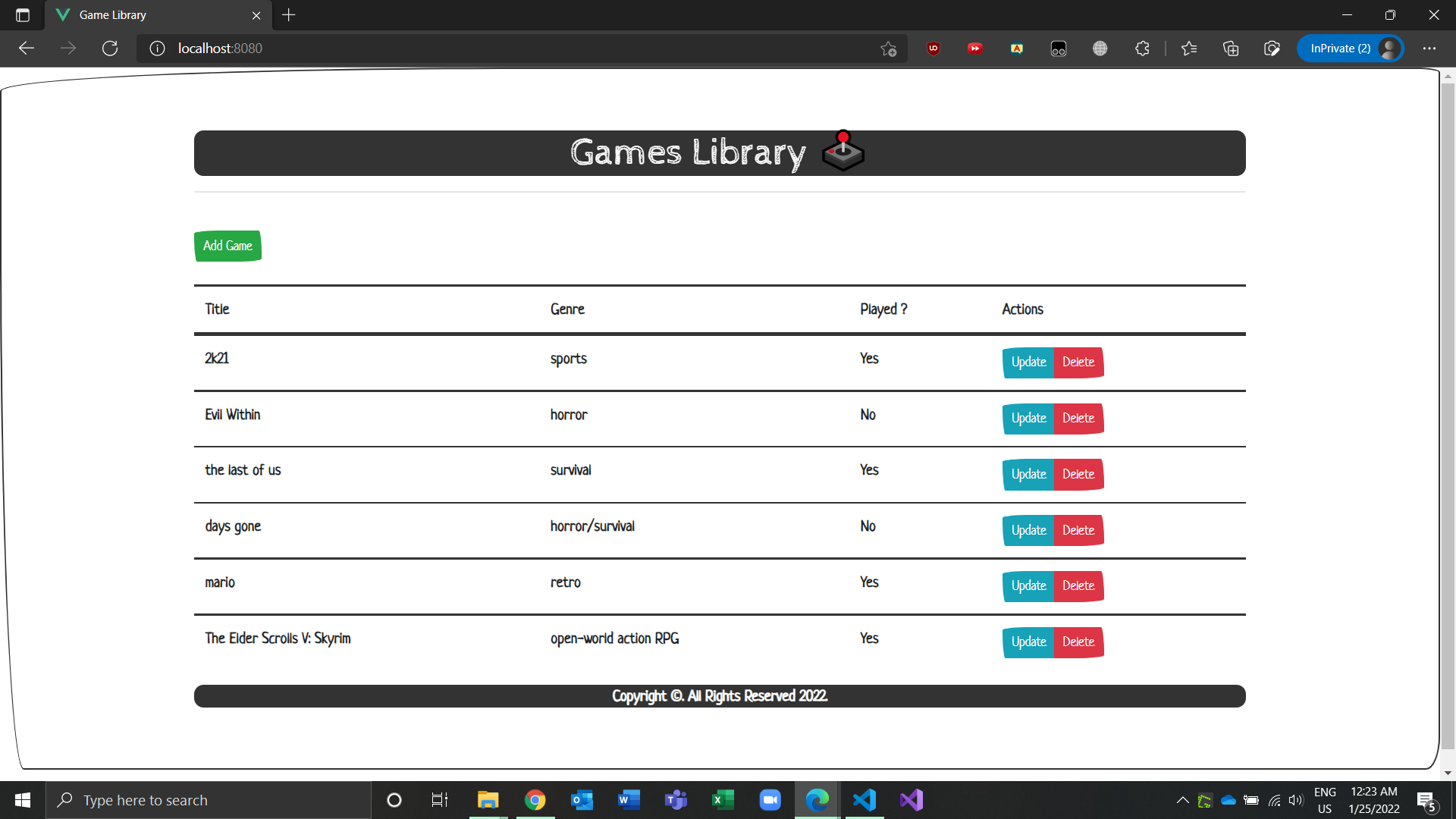Show hidden system tray icons
This screenshot has width=1456, height=819.
pyautogui.click(x=1182, y=800)
